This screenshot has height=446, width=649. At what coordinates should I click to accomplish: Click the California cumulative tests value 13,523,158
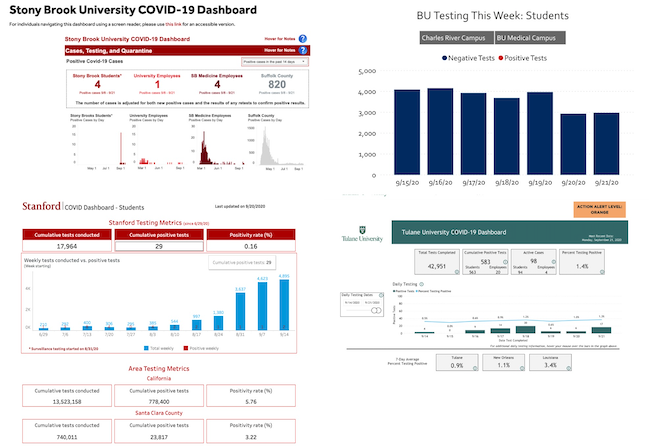tap(67, 402)
